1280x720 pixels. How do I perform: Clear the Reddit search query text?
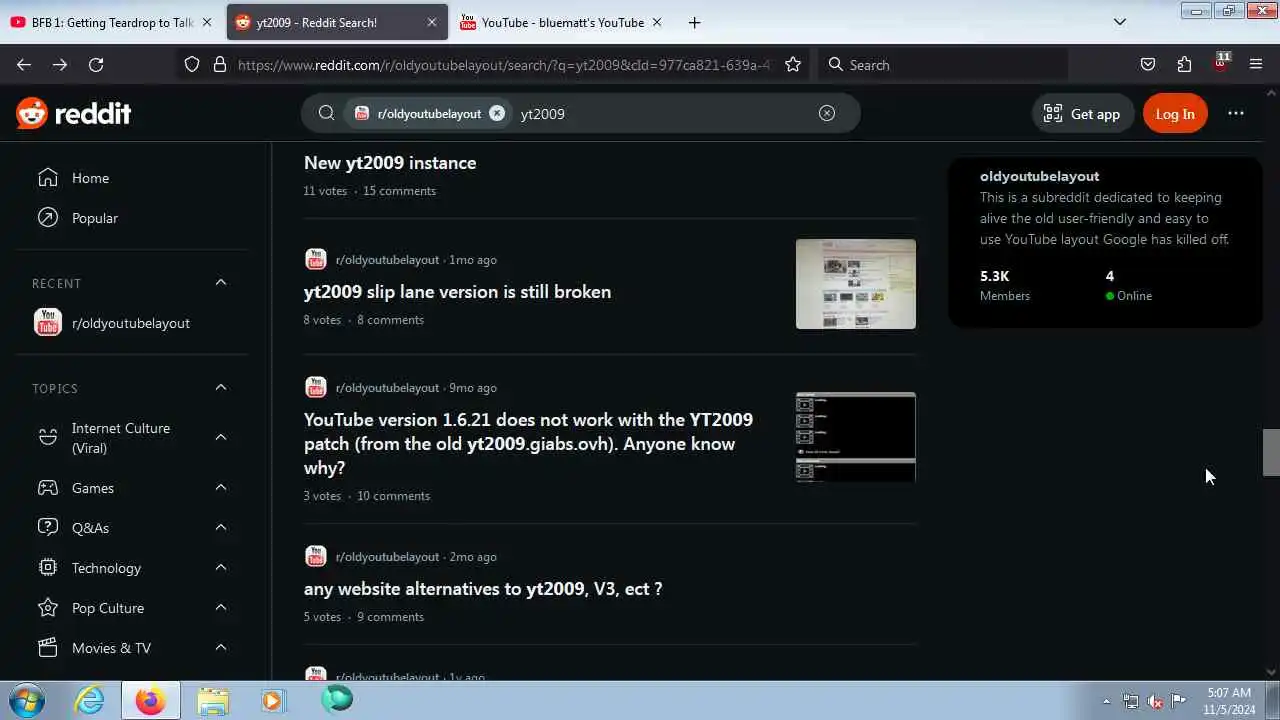827,114
